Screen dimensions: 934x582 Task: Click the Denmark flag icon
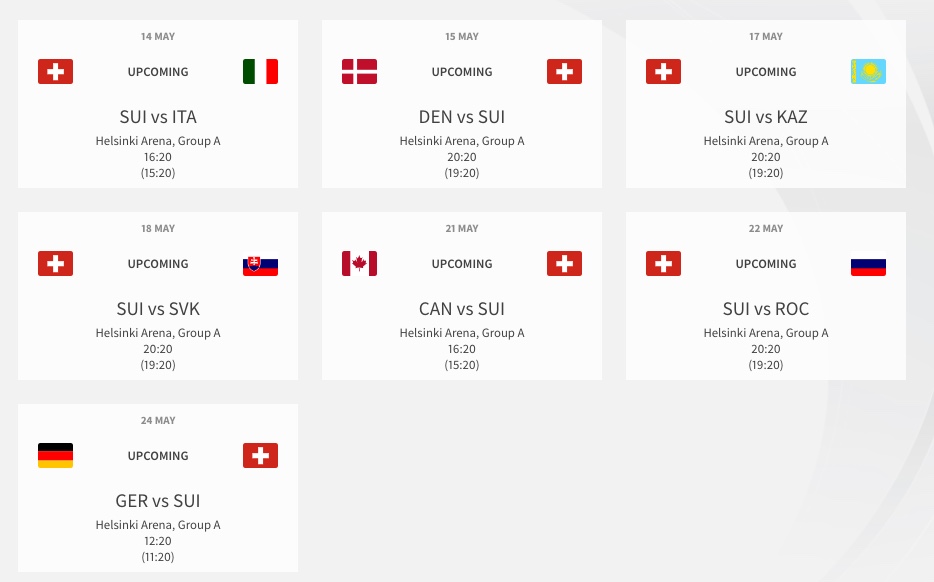coord(359,72)
